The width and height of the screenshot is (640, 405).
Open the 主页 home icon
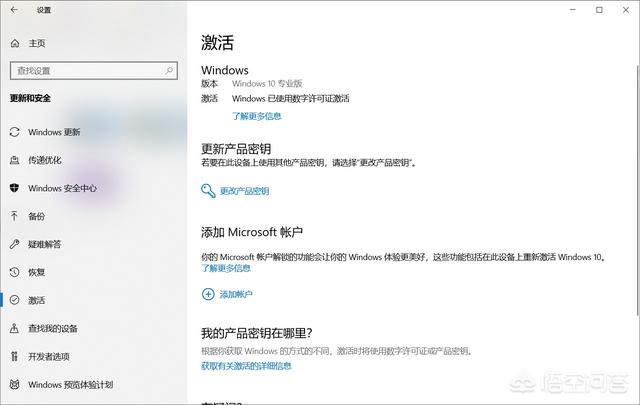(x=15, y=43)
